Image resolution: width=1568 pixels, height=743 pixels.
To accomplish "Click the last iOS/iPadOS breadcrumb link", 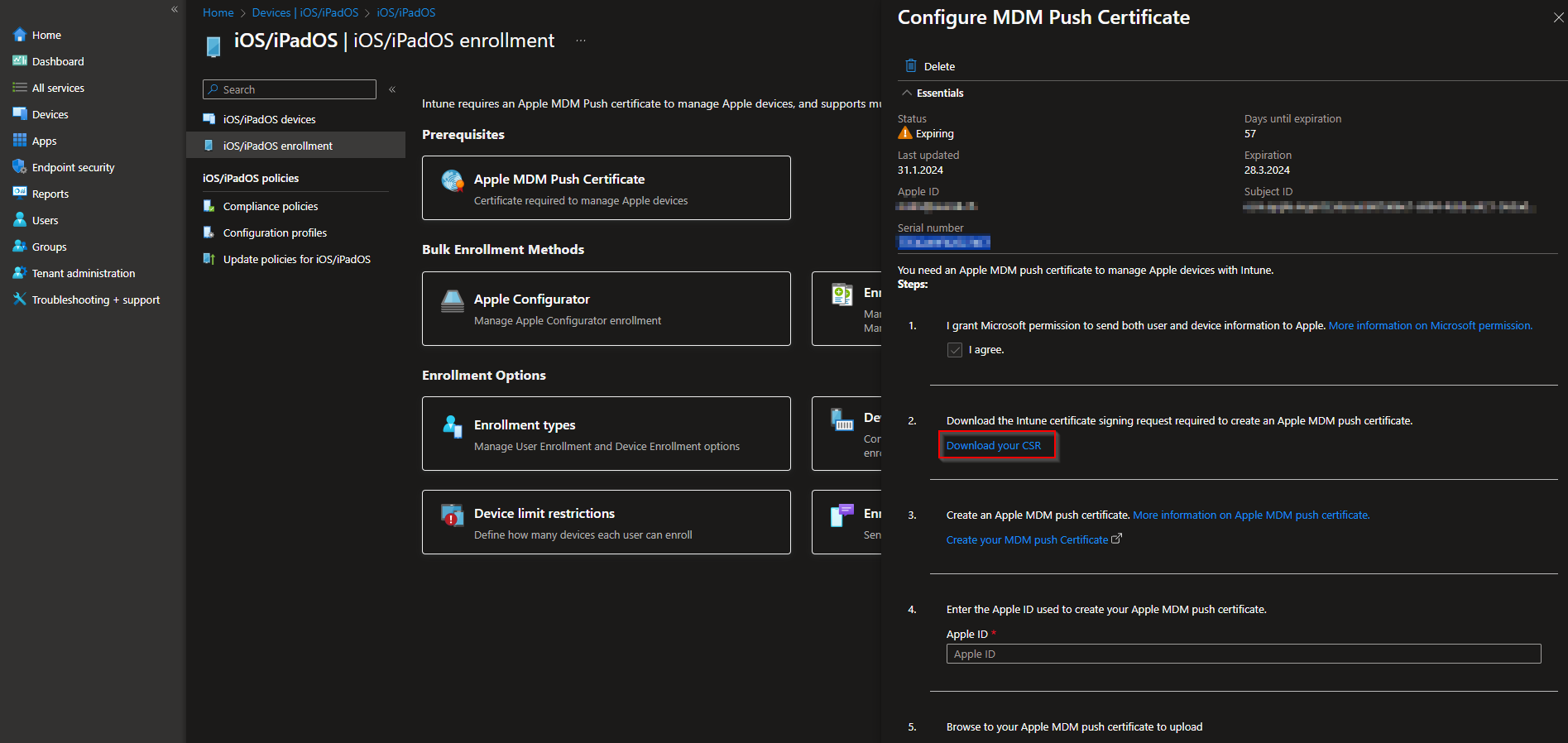I will tap(406, 12).
